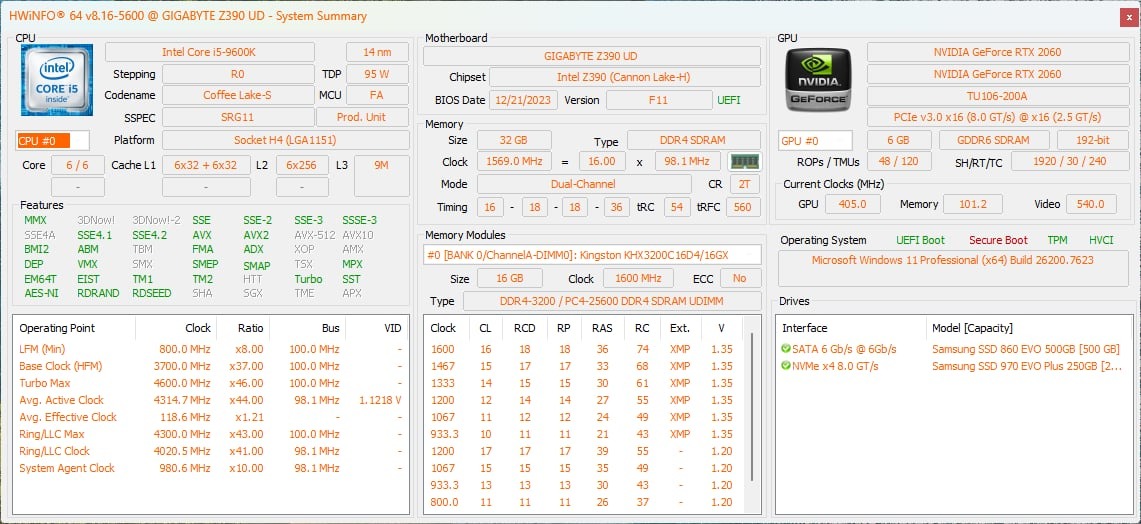Click the AES-NI feature label

click(41, 293)
